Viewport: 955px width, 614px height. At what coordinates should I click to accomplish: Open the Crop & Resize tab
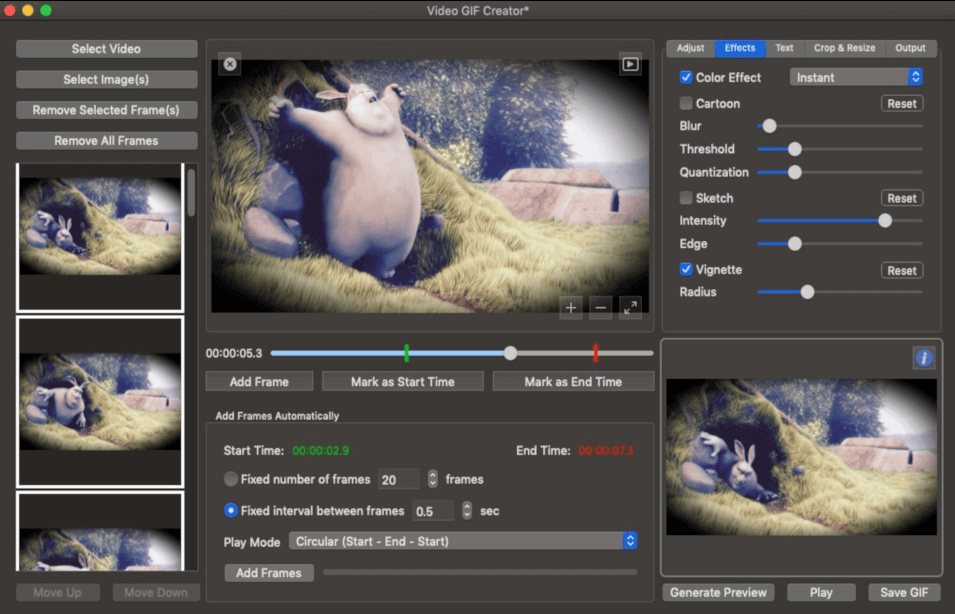pos(844,48)
